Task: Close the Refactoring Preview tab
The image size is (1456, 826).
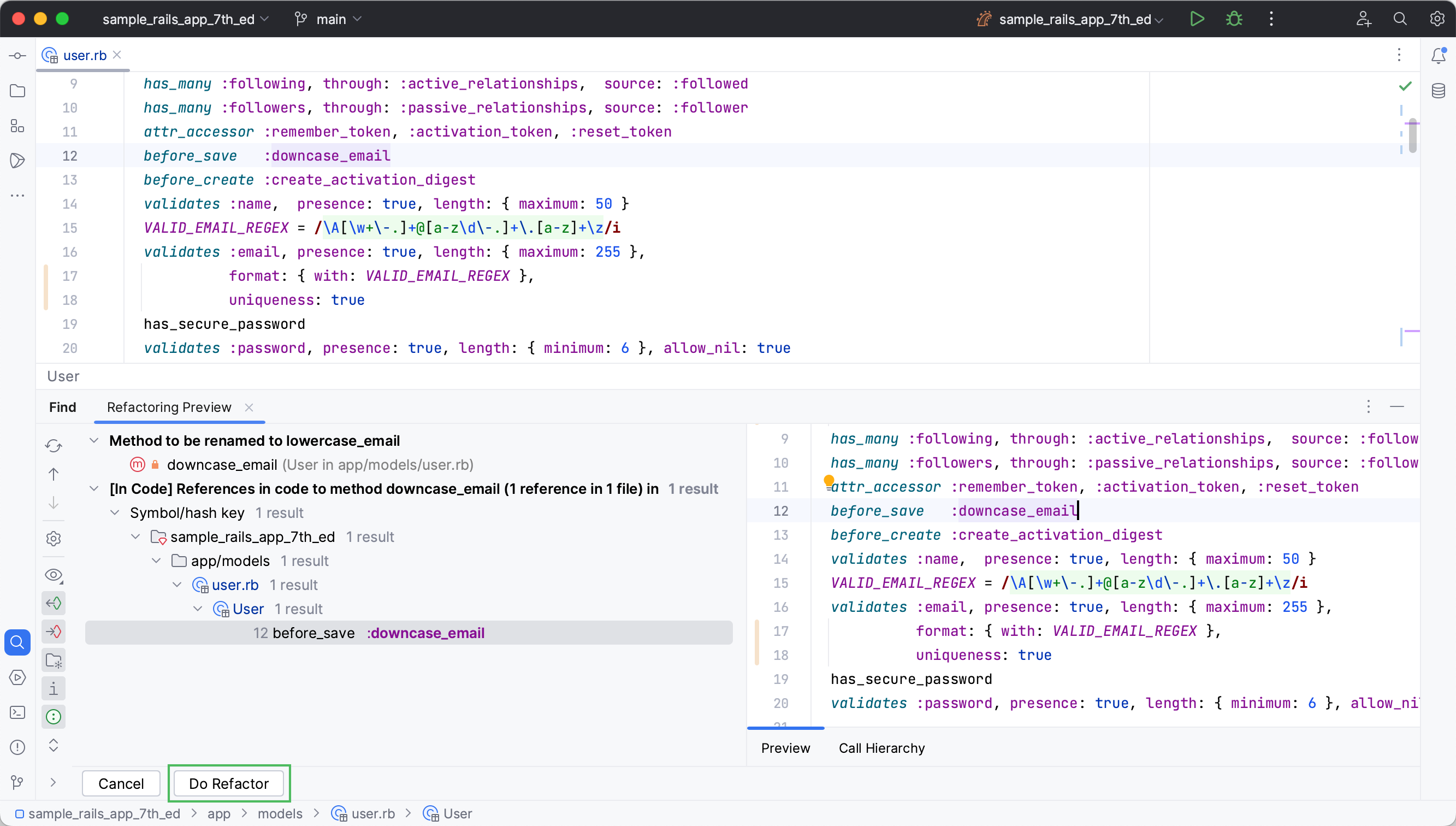Action: (249, 408)
